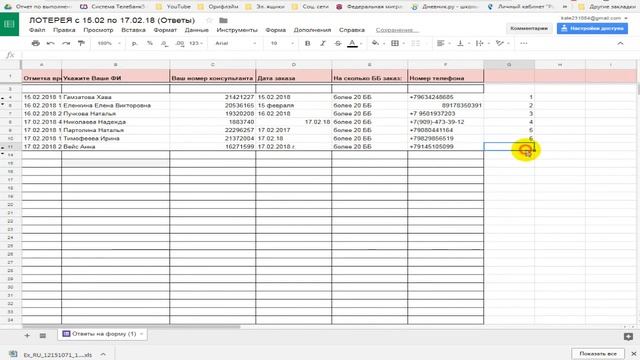The width and height of the screenshot is (640, 360).
Task: Open the account email dropdown
Action: pyautogui.click(x=594, y=18)
